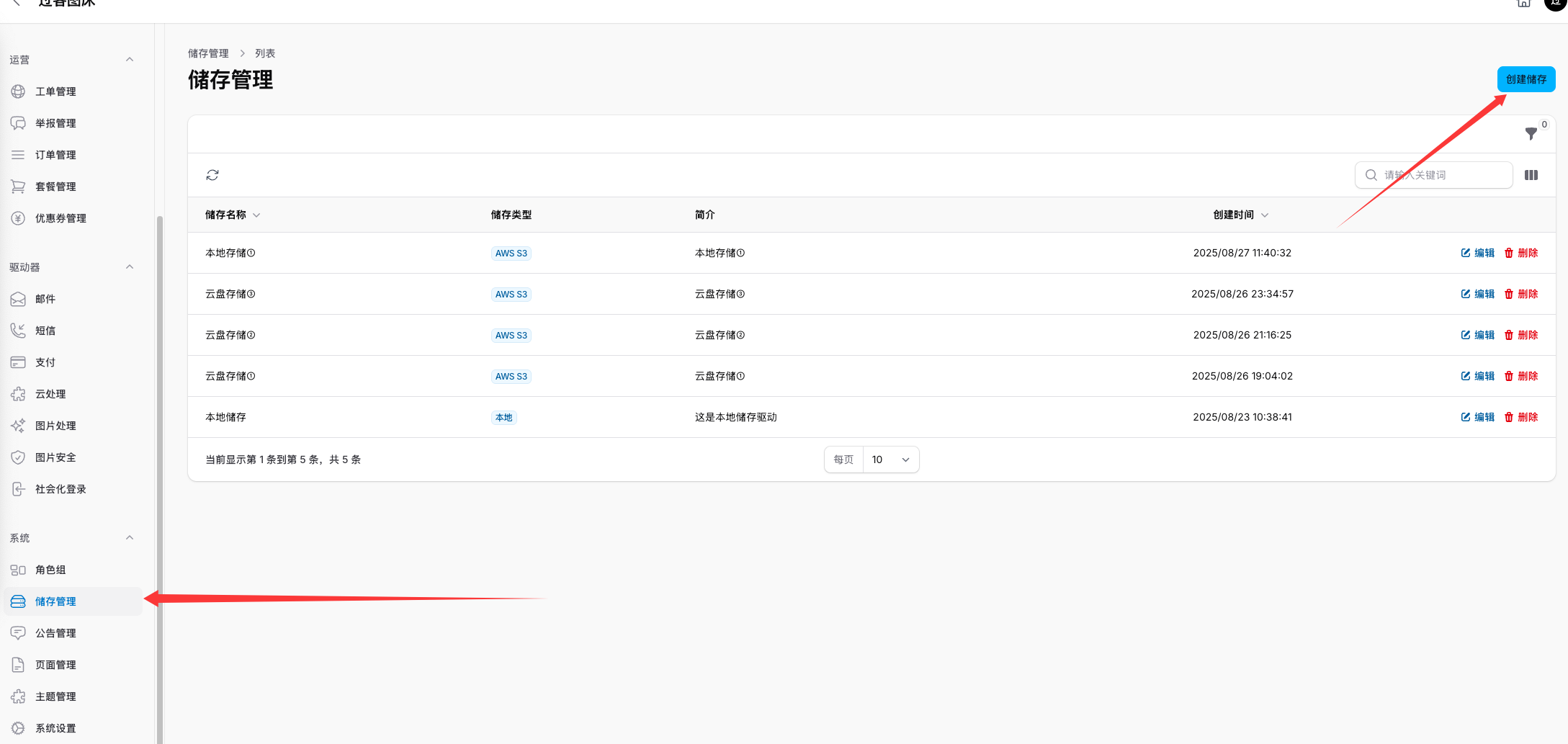
Task: Open the 社会化登录 social login driver
Action: (x=60, y=488)
